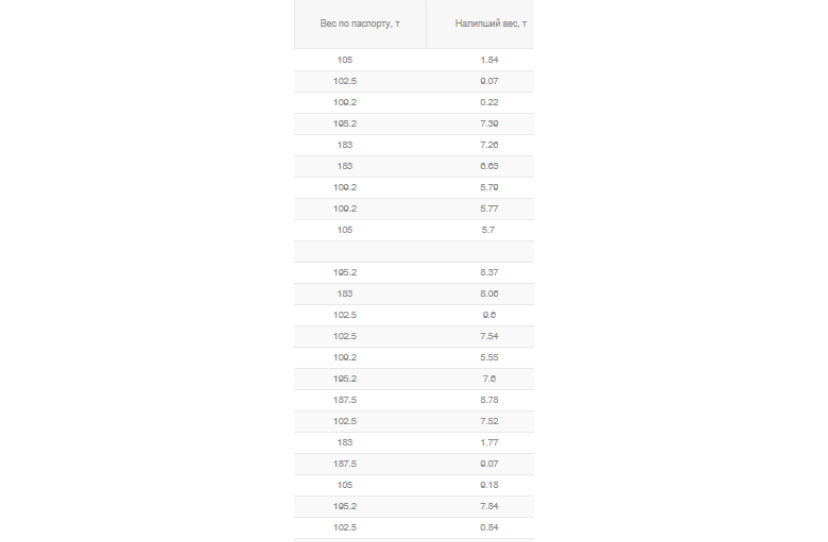Screen dimensions: 828x542
Task: Select the 7.52 cell
Action: [x=489, y=421]
